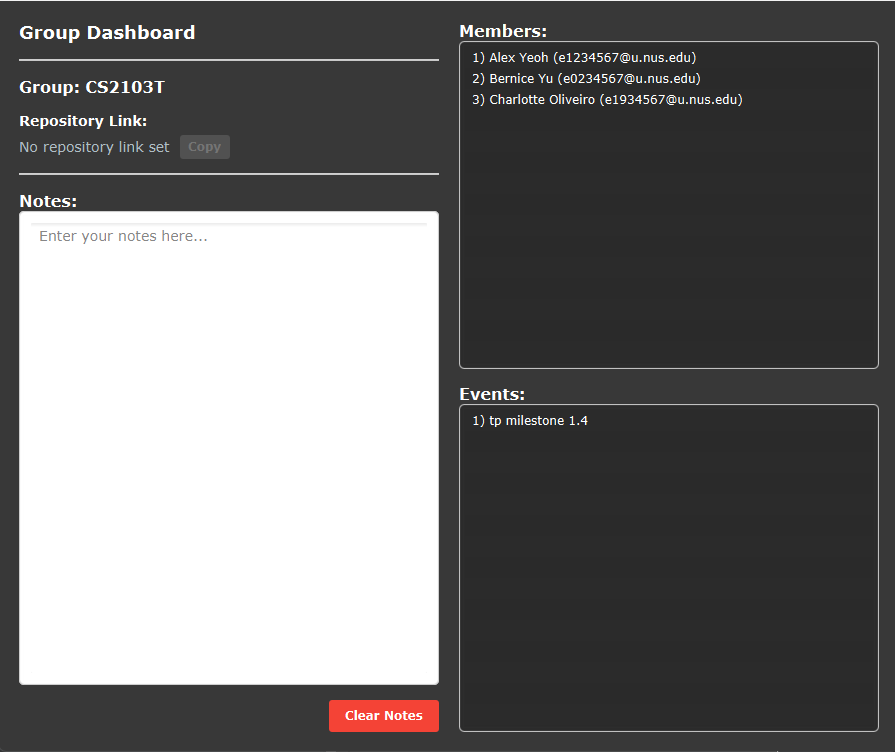Select Alex Yeoh in the members list

(583, 58)
